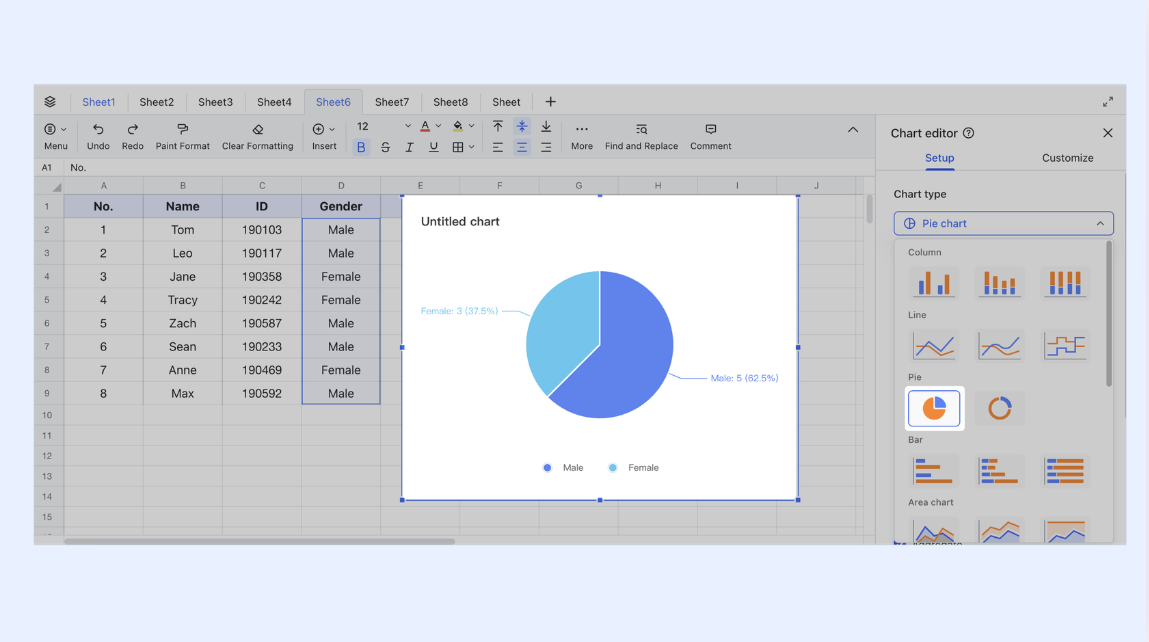This screenshot has height=642, width=1149.
Task: Align cell content to bottom
Action: (546, 127)
